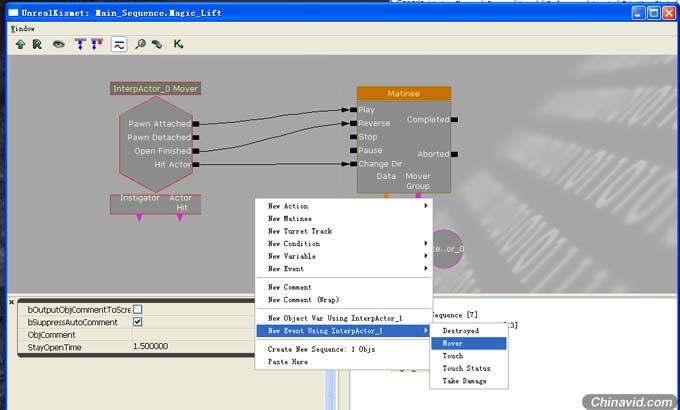
Task: Click the Hit Actor output connector
Action: pos(196,164)
